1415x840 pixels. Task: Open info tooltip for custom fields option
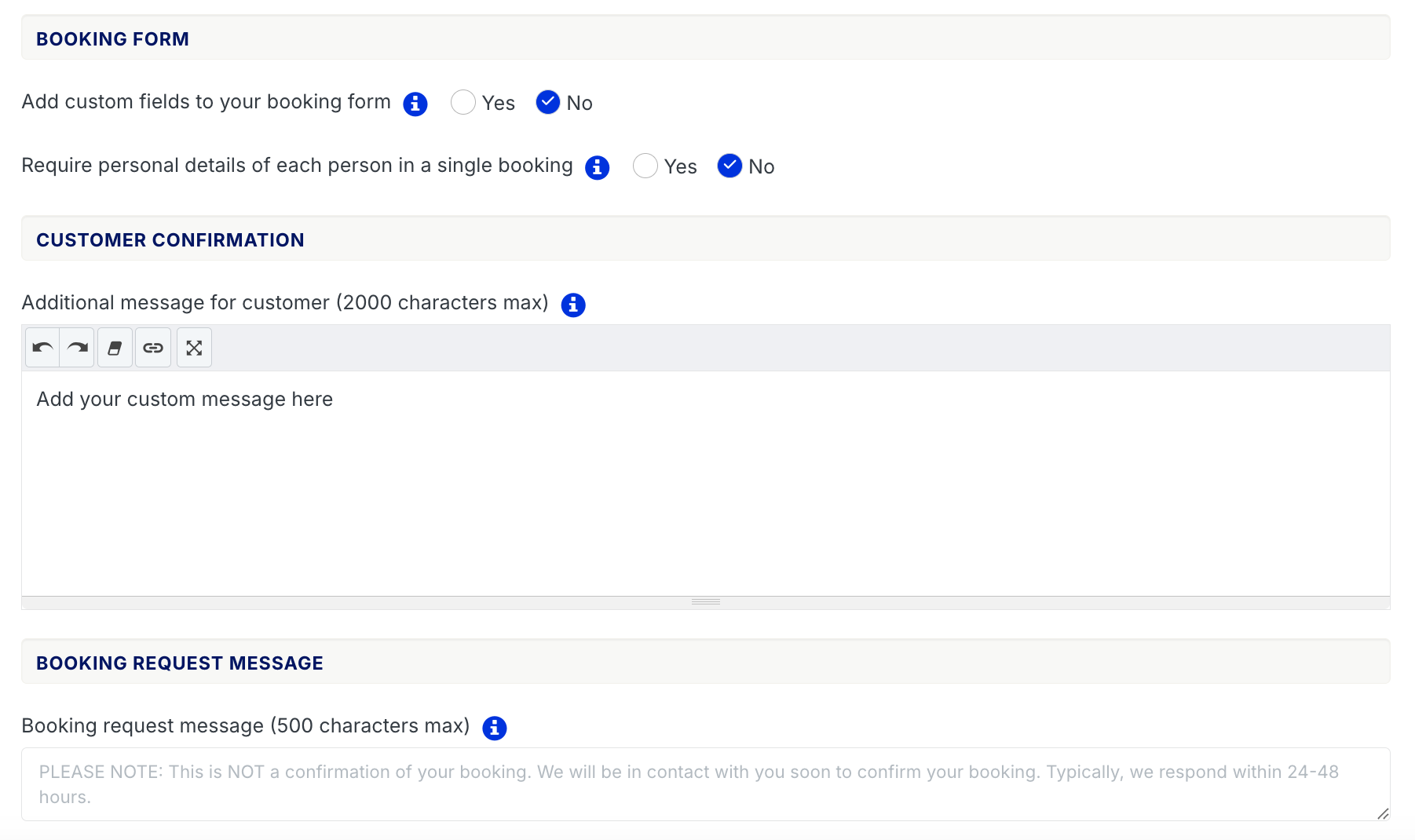415,104
